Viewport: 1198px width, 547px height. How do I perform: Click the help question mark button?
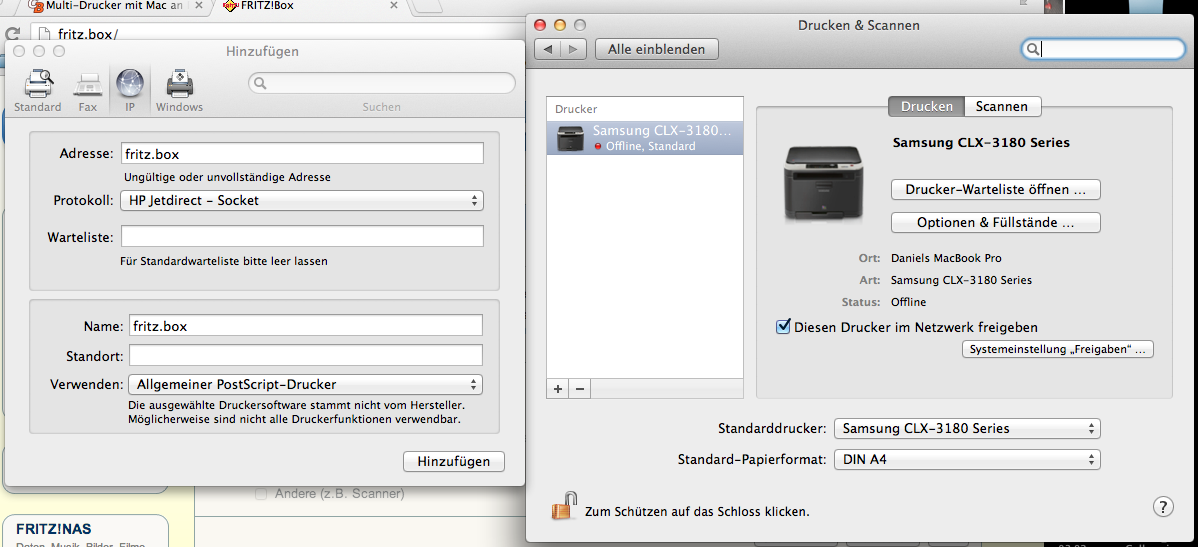click(1161, 507)
